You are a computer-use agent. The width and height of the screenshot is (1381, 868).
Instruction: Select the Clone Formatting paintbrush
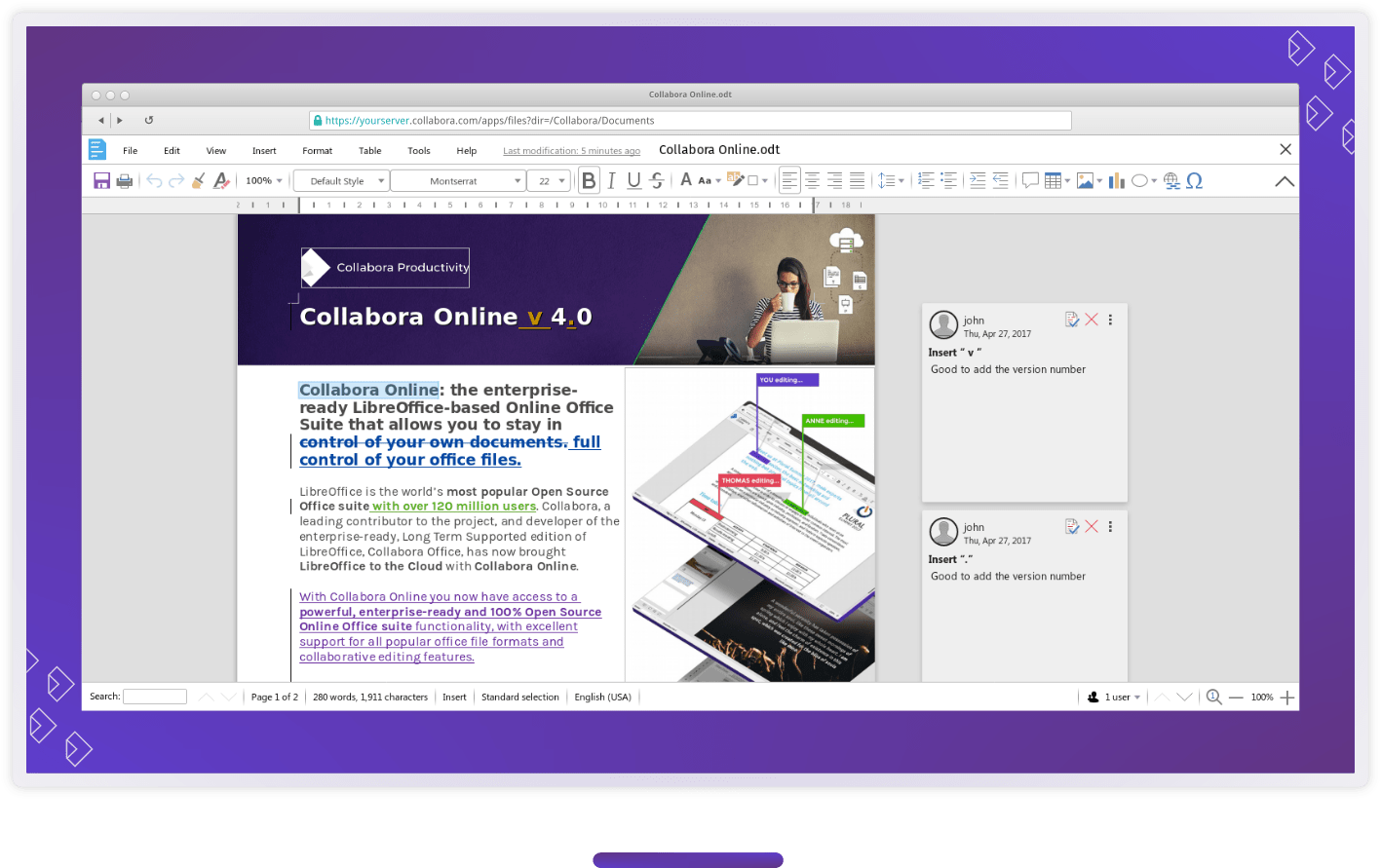click(199, 181)
